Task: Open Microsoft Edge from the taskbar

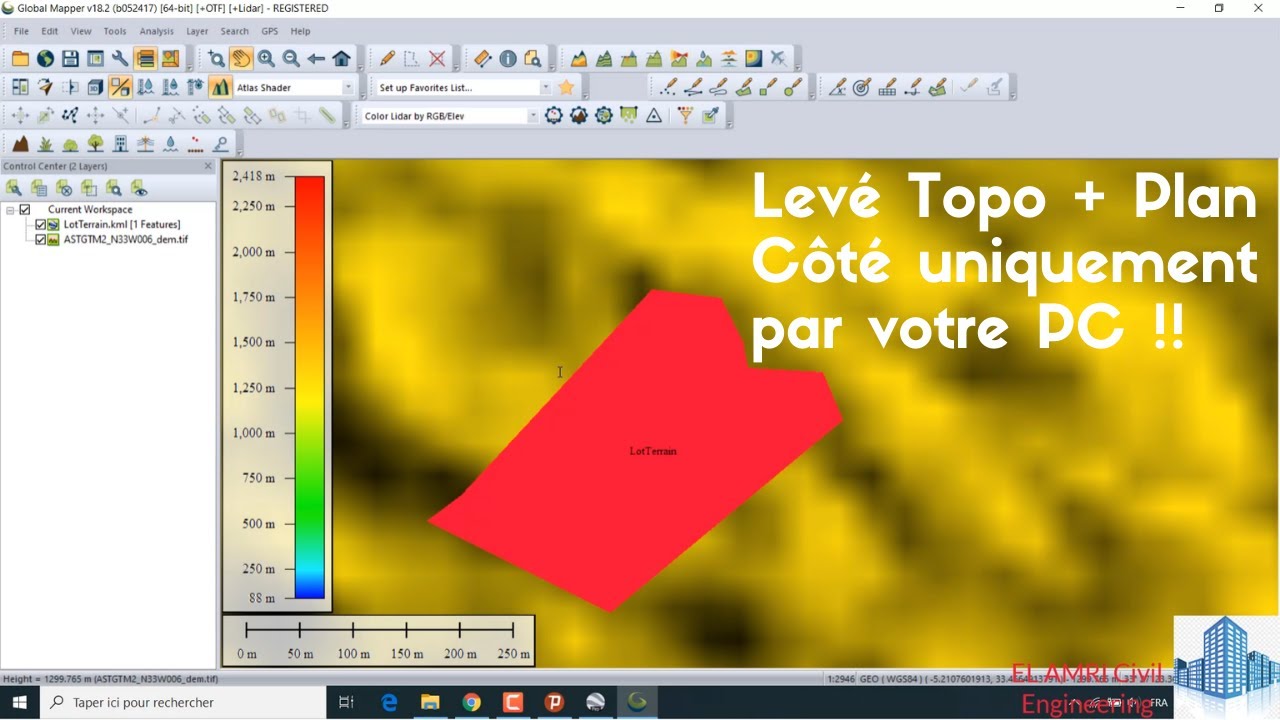Action: coord(388,702)
